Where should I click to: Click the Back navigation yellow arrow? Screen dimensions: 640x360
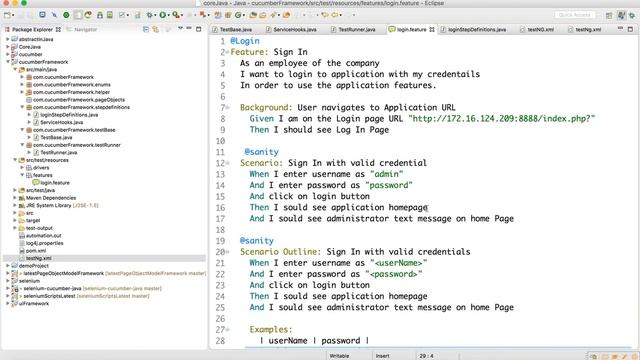[x=324, y=15]
